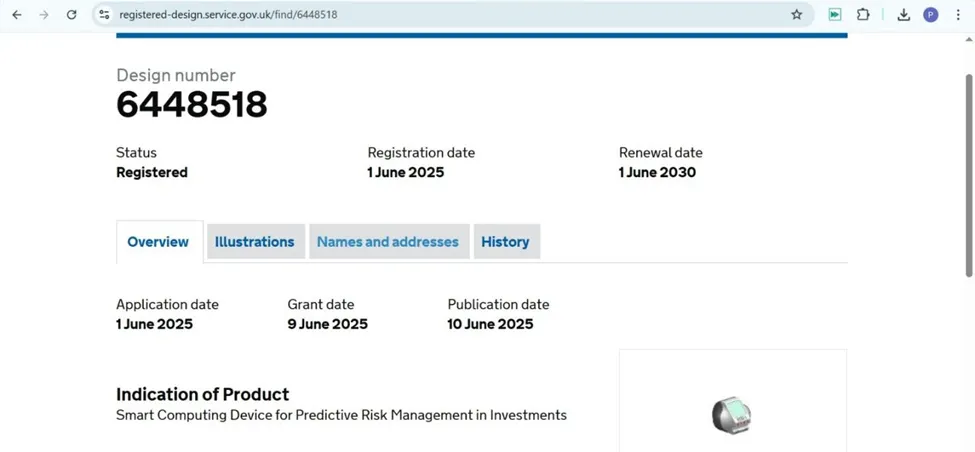Viewport: 975px width, 452px height.
Task: Select the History tab
Action: (505, 242)
